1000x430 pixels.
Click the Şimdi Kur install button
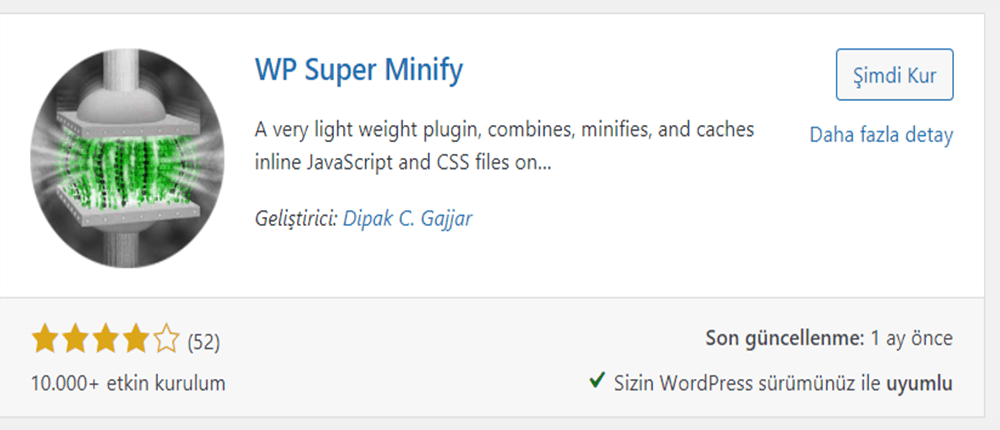(894, 75)
